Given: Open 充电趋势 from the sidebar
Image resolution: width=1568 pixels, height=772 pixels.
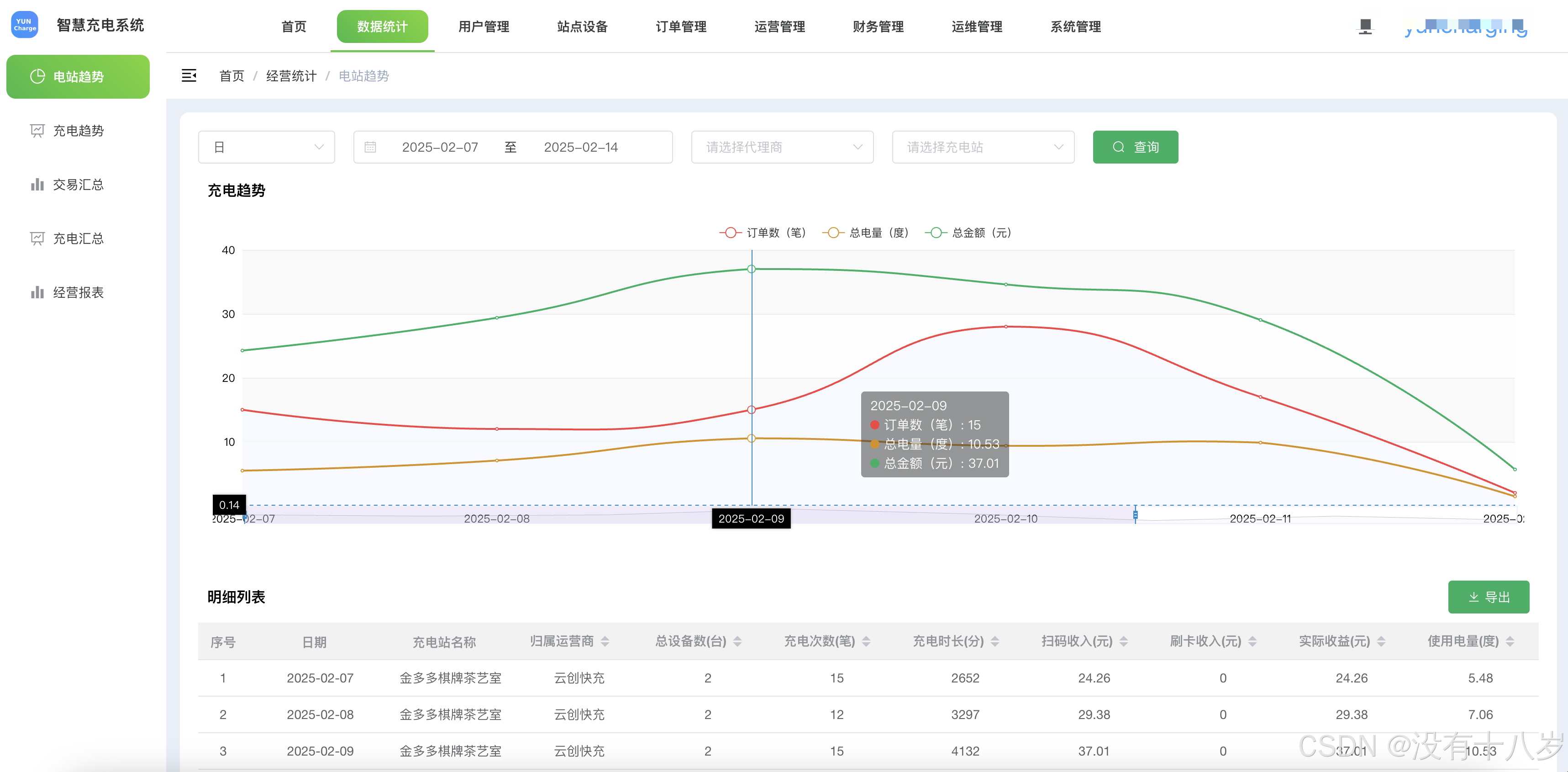Looking at the screenshot, I should (78, 131).
